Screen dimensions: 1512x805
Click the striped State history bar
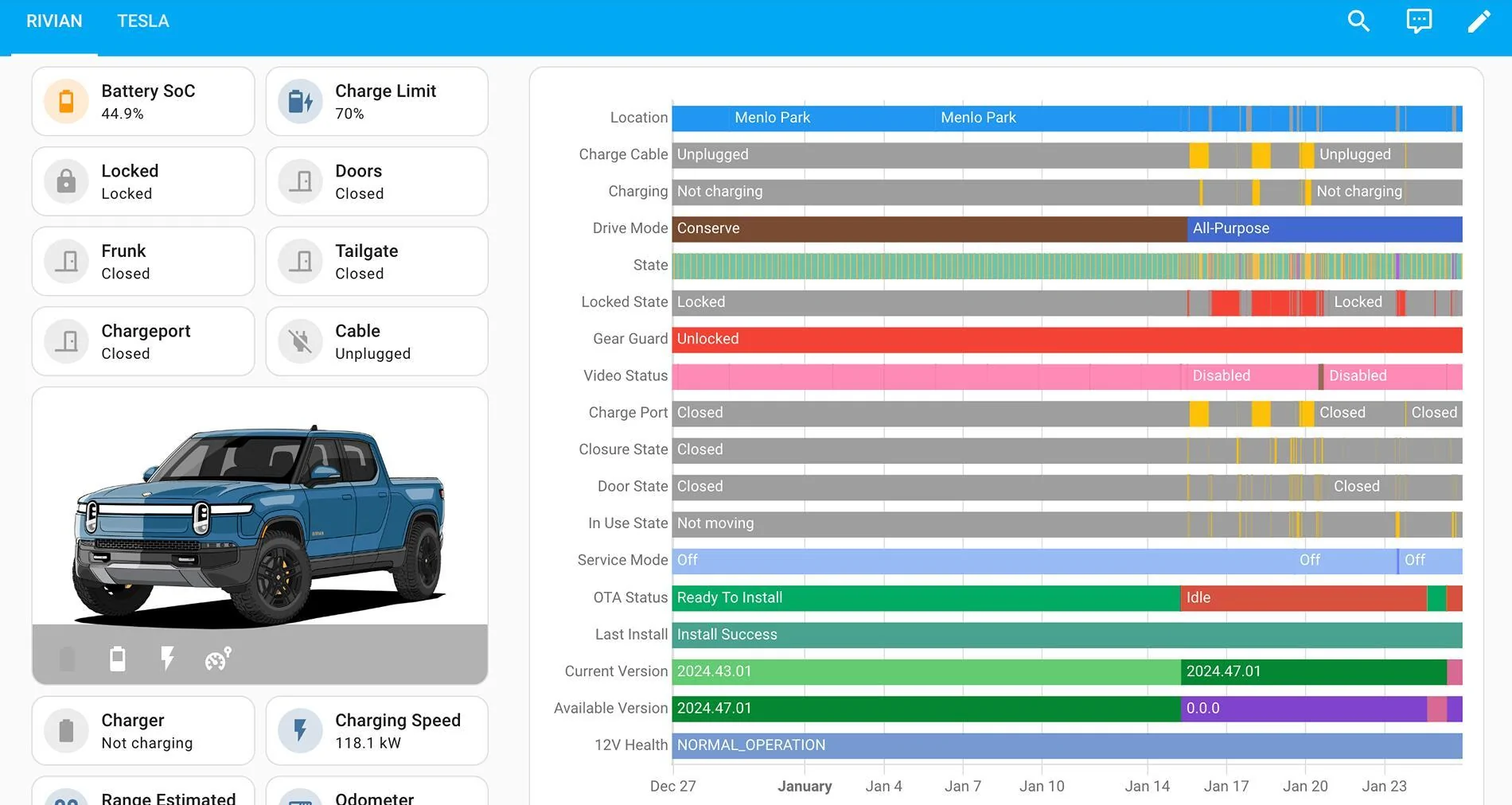(1067, 266)
